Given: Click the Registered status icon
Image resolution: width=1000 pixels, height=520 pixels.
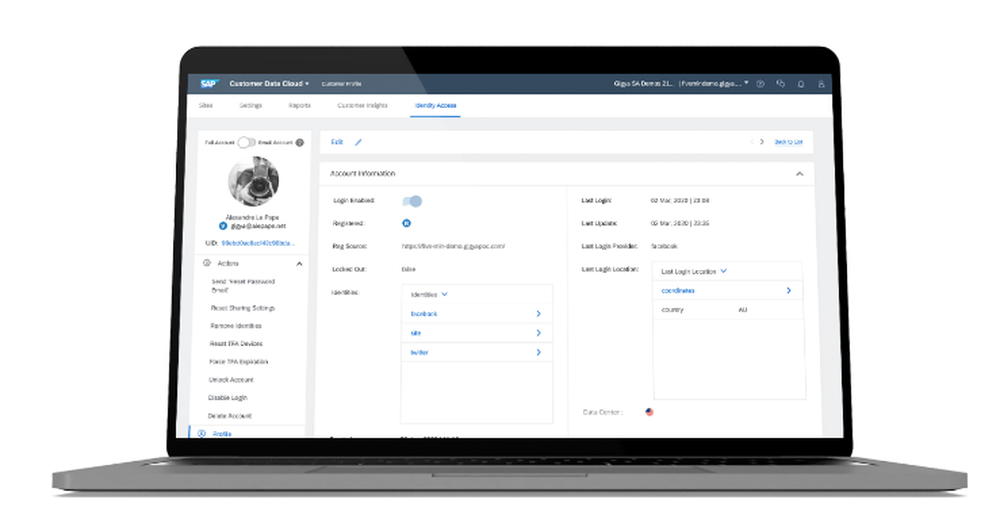Looking at the screenshot, I should [406, 223].
